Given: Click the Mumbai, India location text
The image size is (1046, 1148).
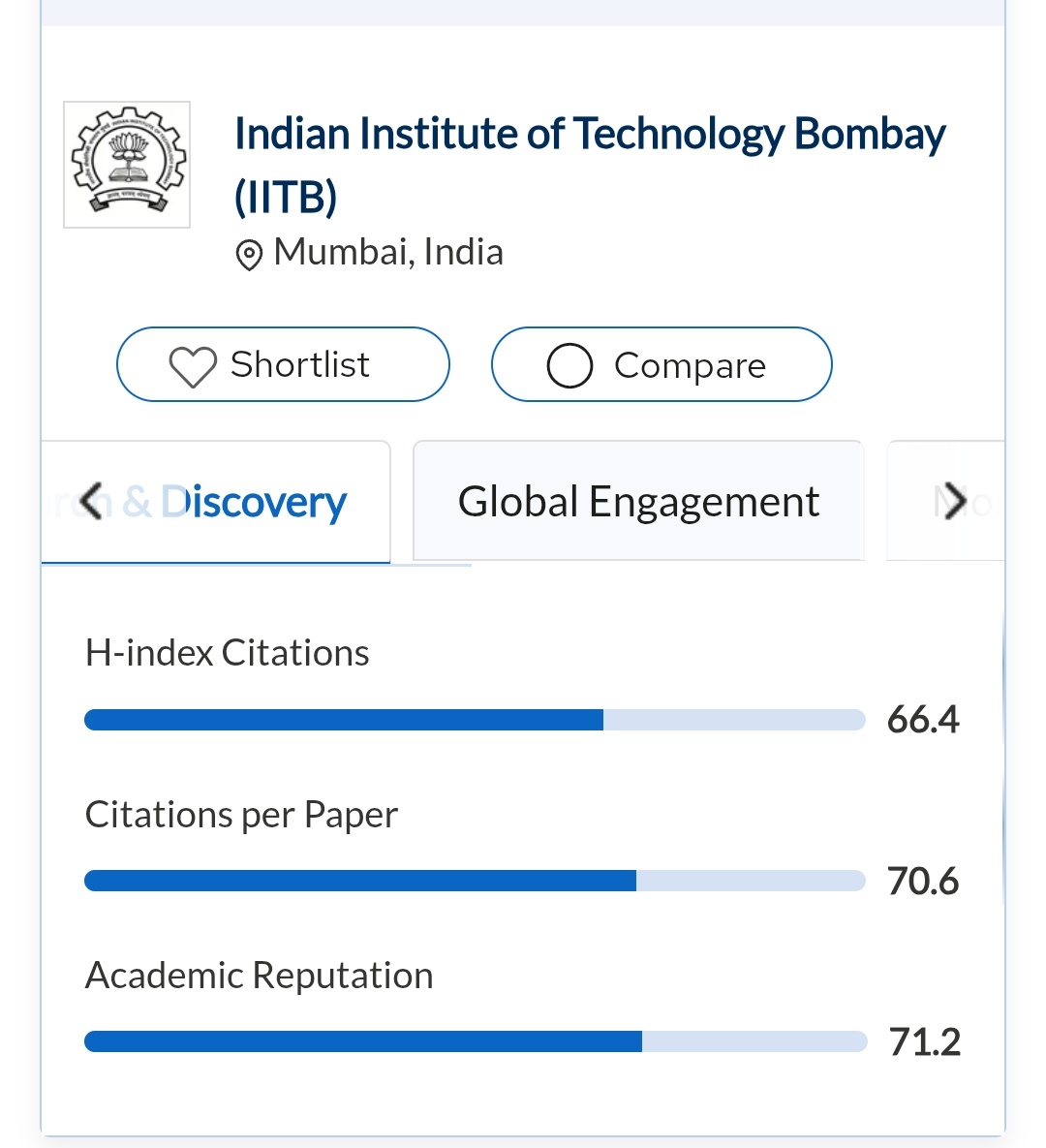Looking at the screenshot, I should click(388, 253).
